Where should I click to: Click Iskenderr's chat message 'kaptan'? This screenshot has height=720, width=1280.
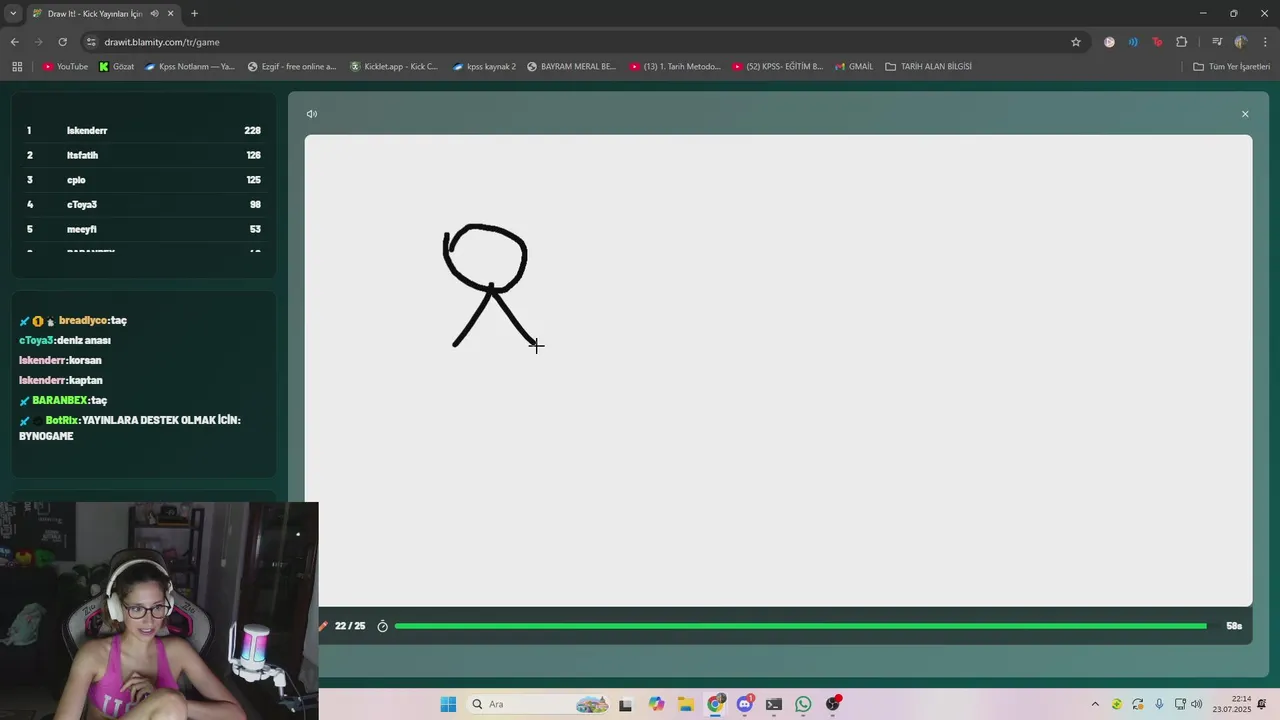86,380
